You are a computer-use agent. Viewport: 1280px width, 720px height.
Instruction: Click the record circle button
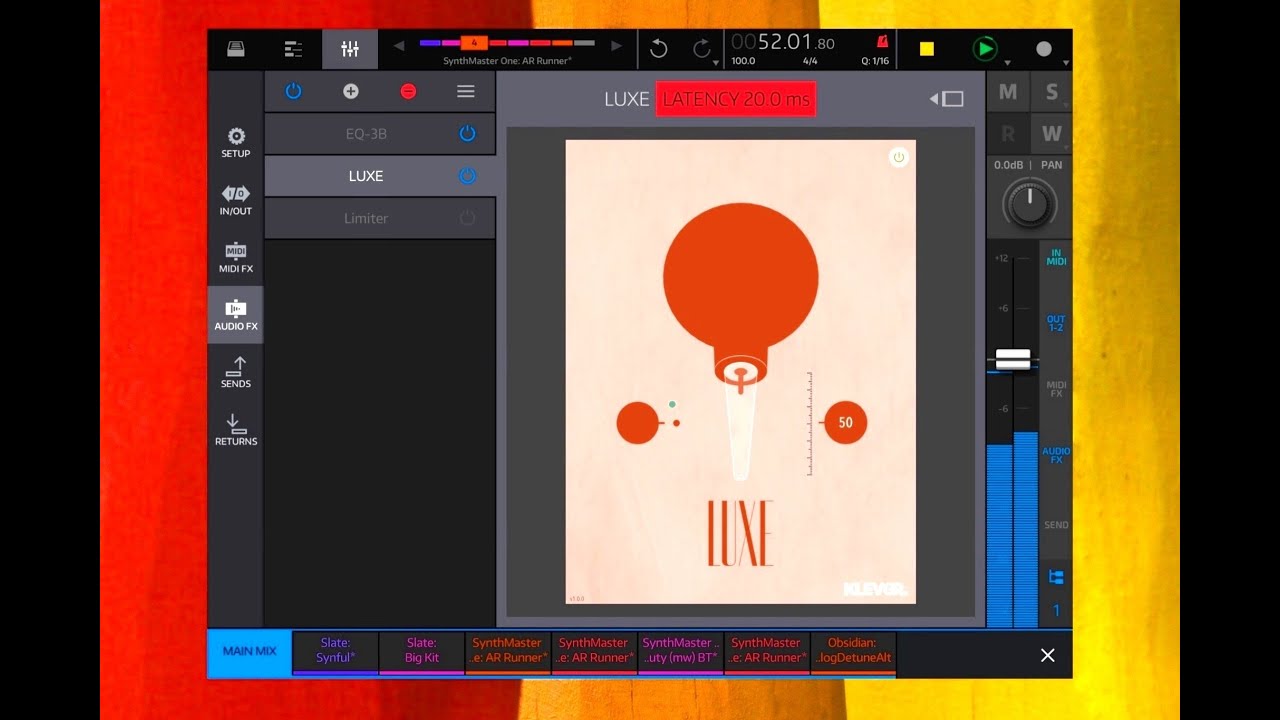pyautogui.click(x=1044, y=49)
